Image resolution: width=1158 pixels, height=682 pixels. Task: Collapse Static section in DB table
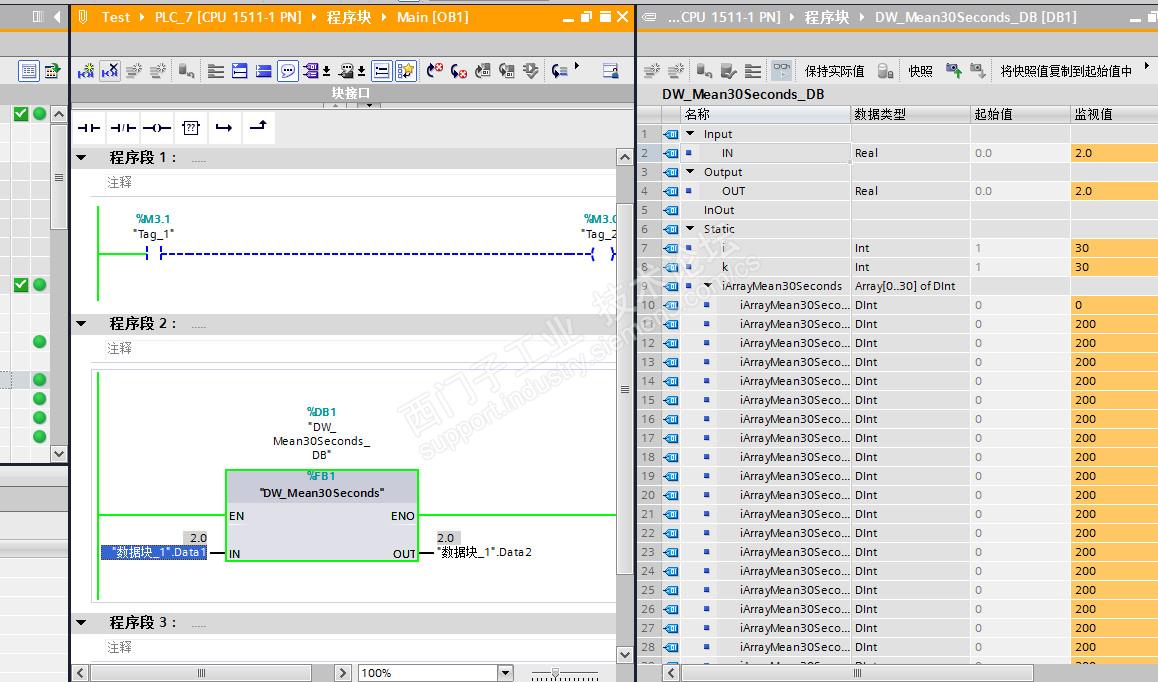pyautogui.click(x=691, y=229)
